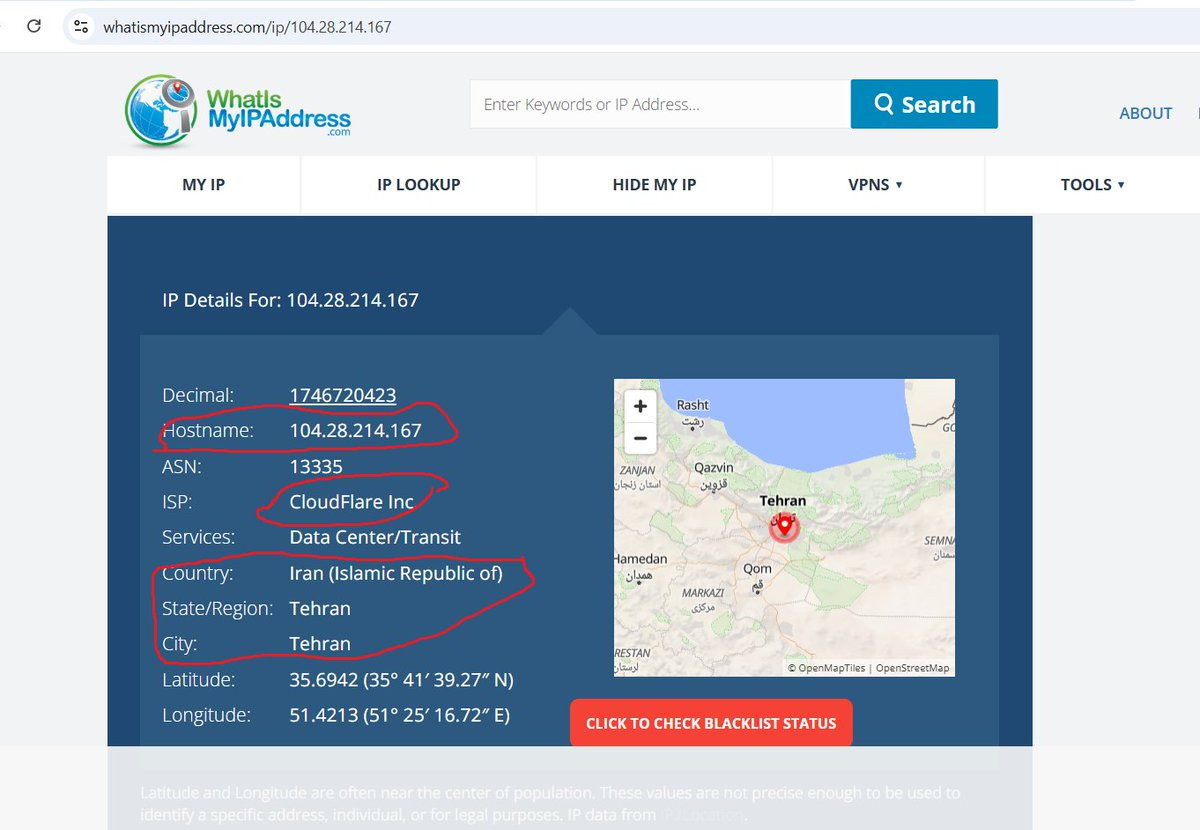Open the MY IP menu item
The image size is (1200, 830).
[x=203, y=184]
